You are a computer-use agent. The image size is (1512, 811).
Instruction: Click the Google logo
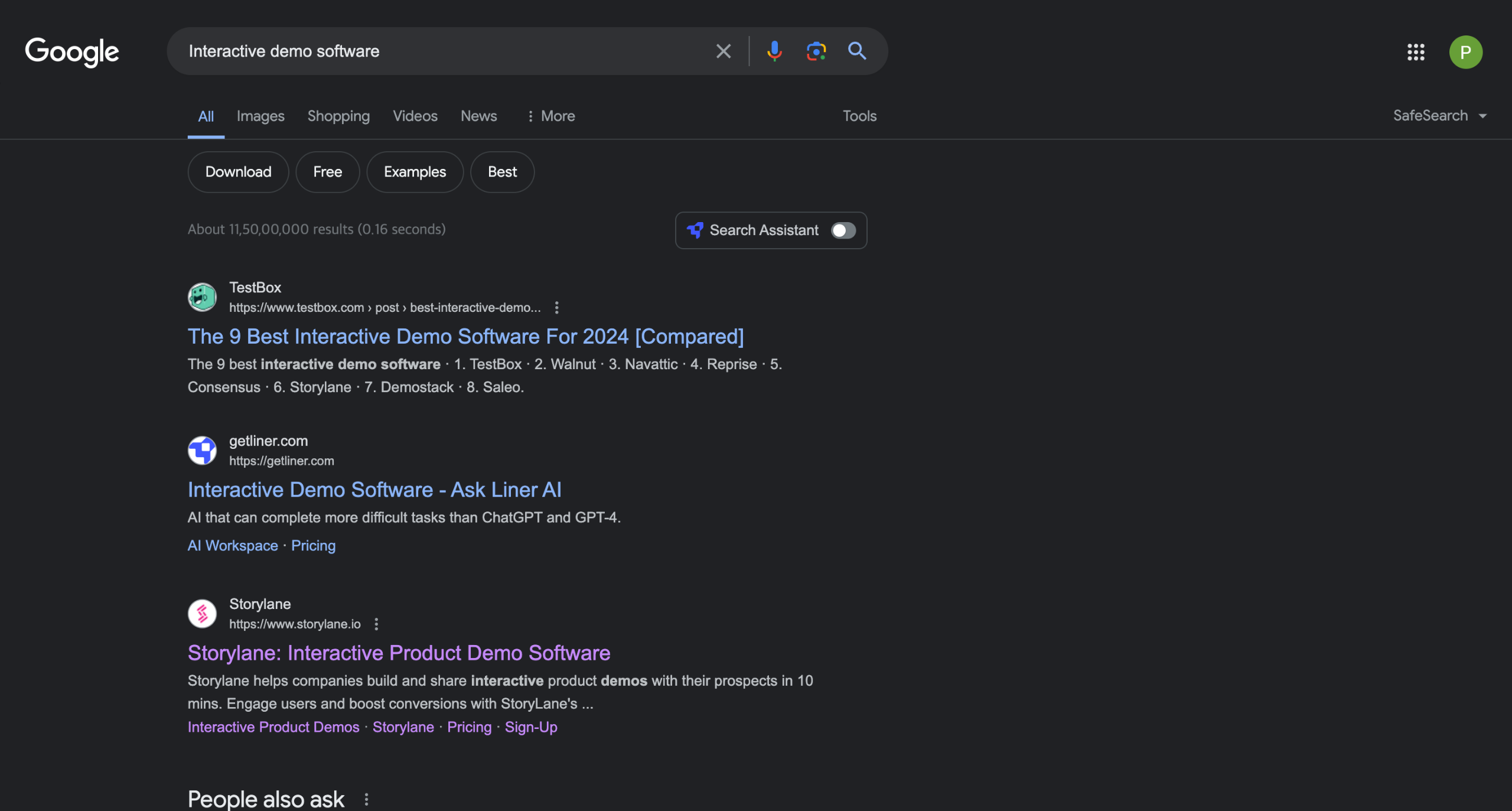click(x=72, y=52)
